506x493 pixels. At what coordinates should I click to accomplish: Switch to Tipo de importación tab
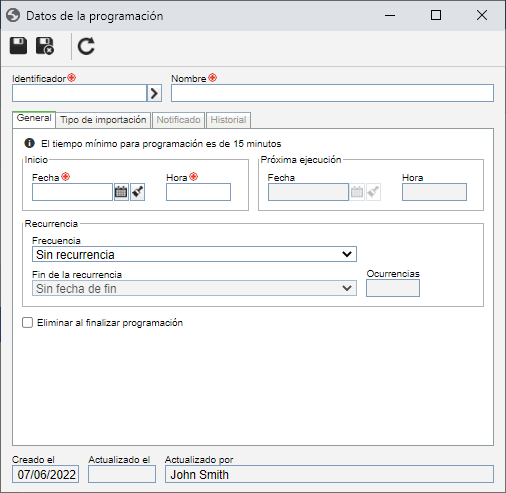click(103, 120)
